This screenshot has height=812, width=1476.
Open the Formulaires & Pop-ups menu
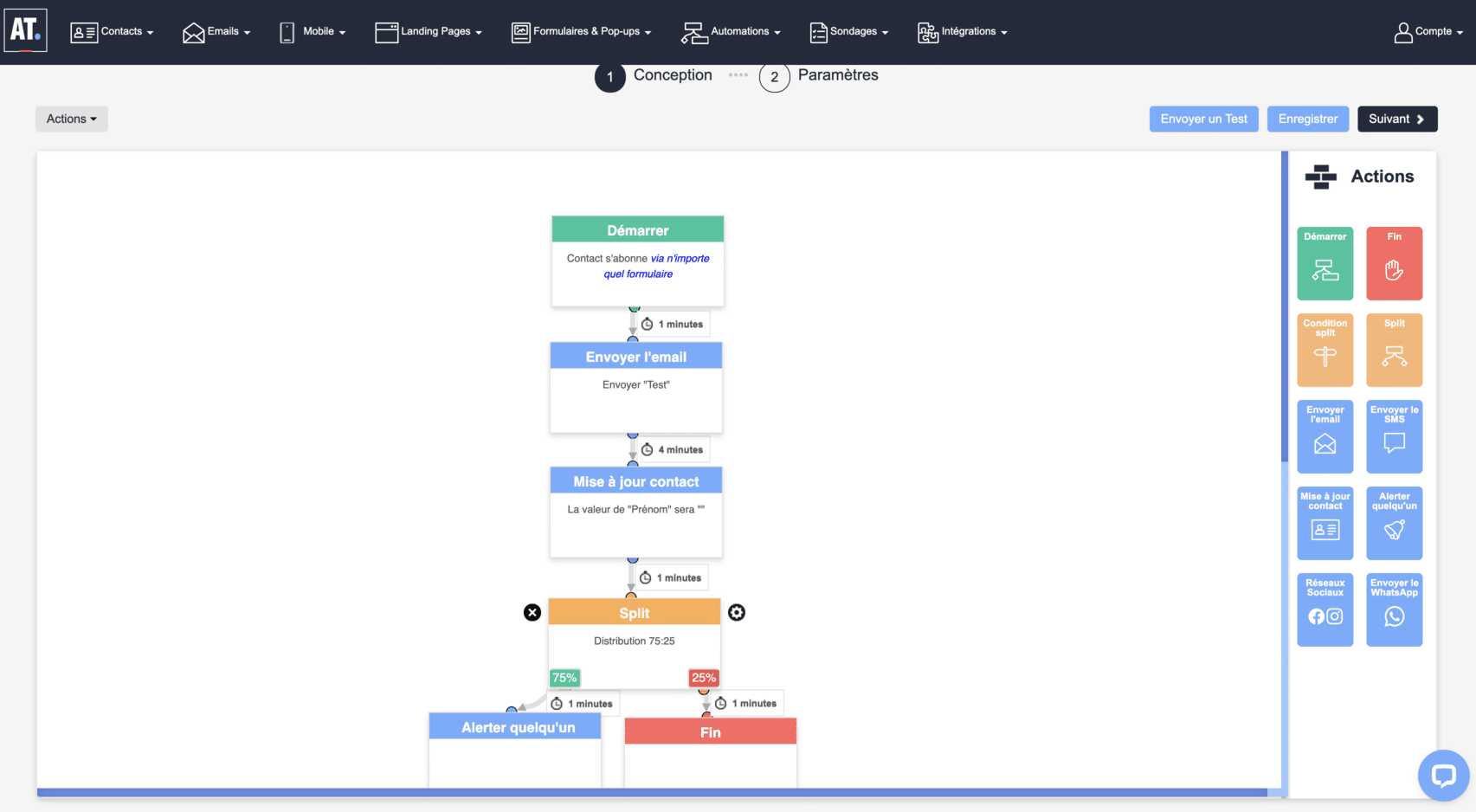[x=581, y=32]
